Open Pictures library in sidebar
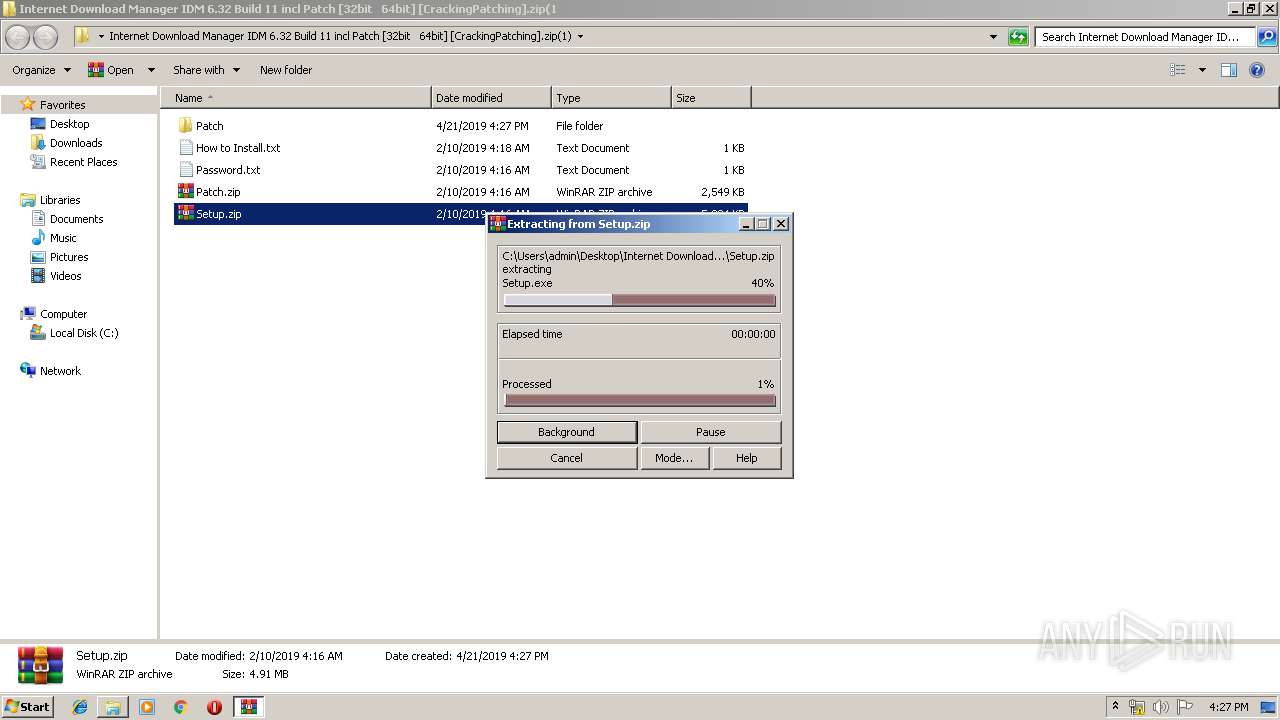 click(69, 257)
